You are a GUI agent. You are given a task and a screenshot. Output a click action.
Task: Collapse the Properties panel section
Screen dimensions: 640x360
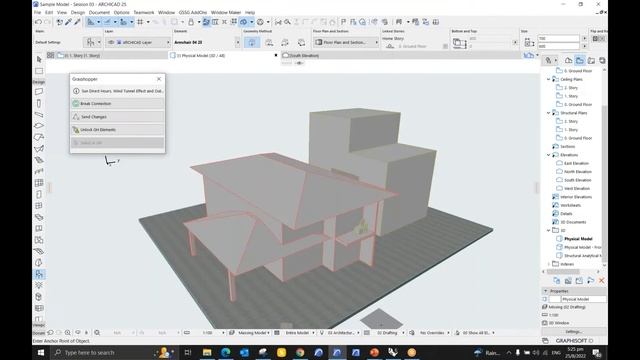pos(546,291)
